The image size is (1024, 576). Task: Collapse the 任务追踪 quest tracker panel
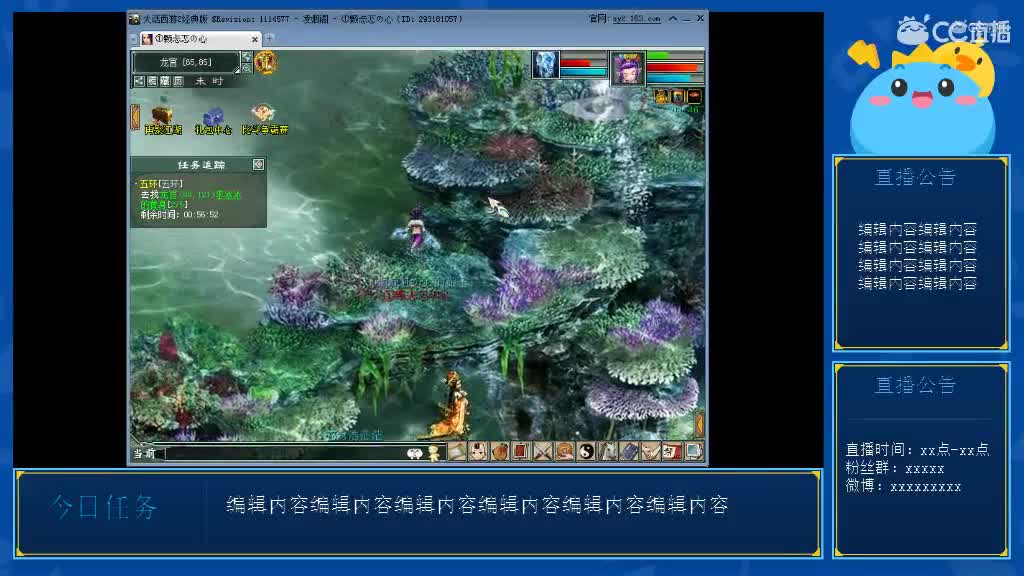coord(258,165)
